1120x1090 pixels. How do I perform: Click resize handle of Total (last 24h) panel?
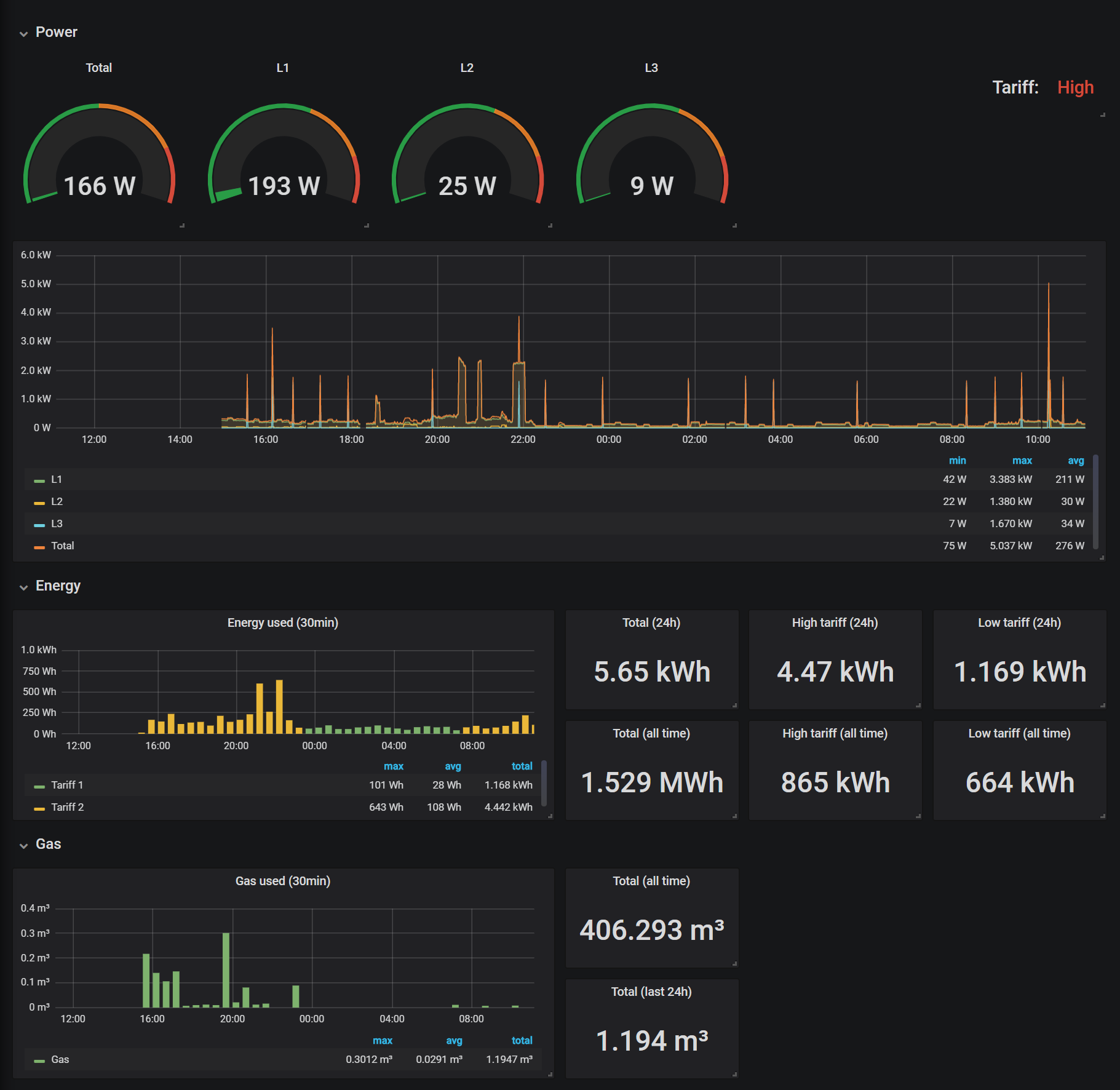coord(735,1075)
